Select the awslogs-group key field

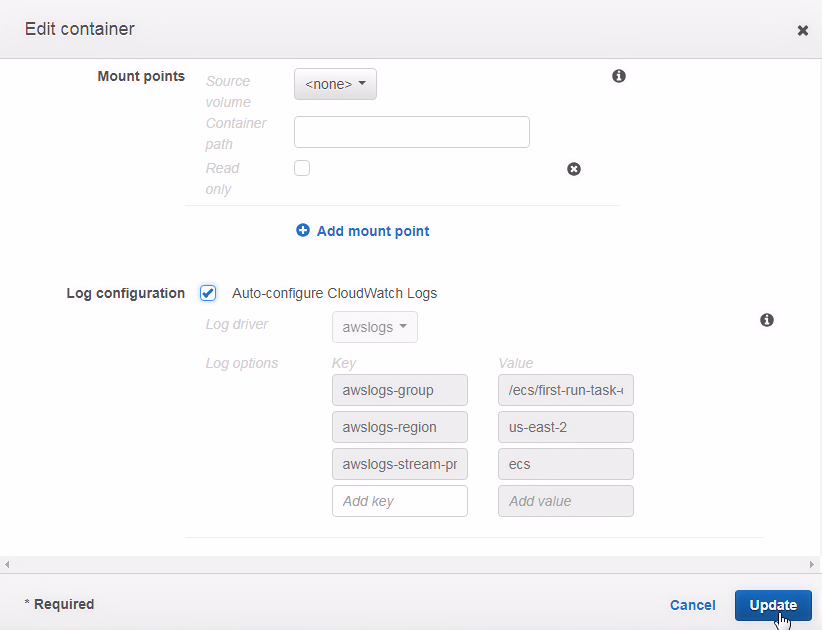click(x=399, y=390)
